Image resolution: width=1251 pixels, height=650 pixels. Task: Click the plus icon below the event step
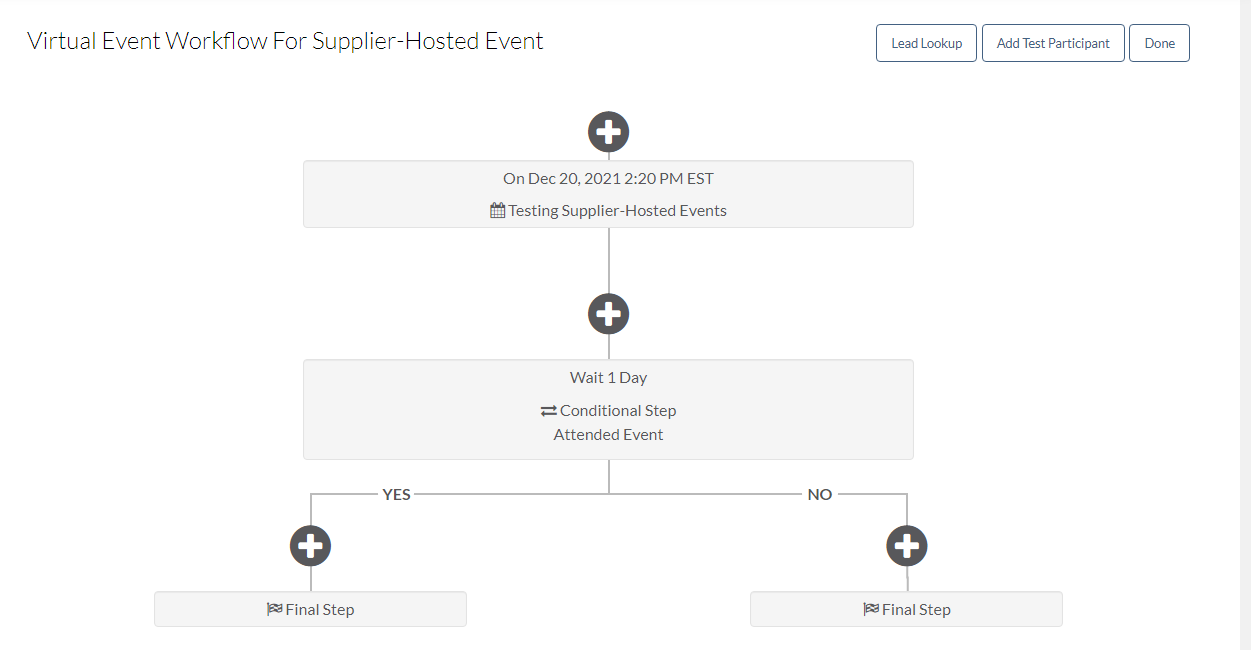point(608,313)
